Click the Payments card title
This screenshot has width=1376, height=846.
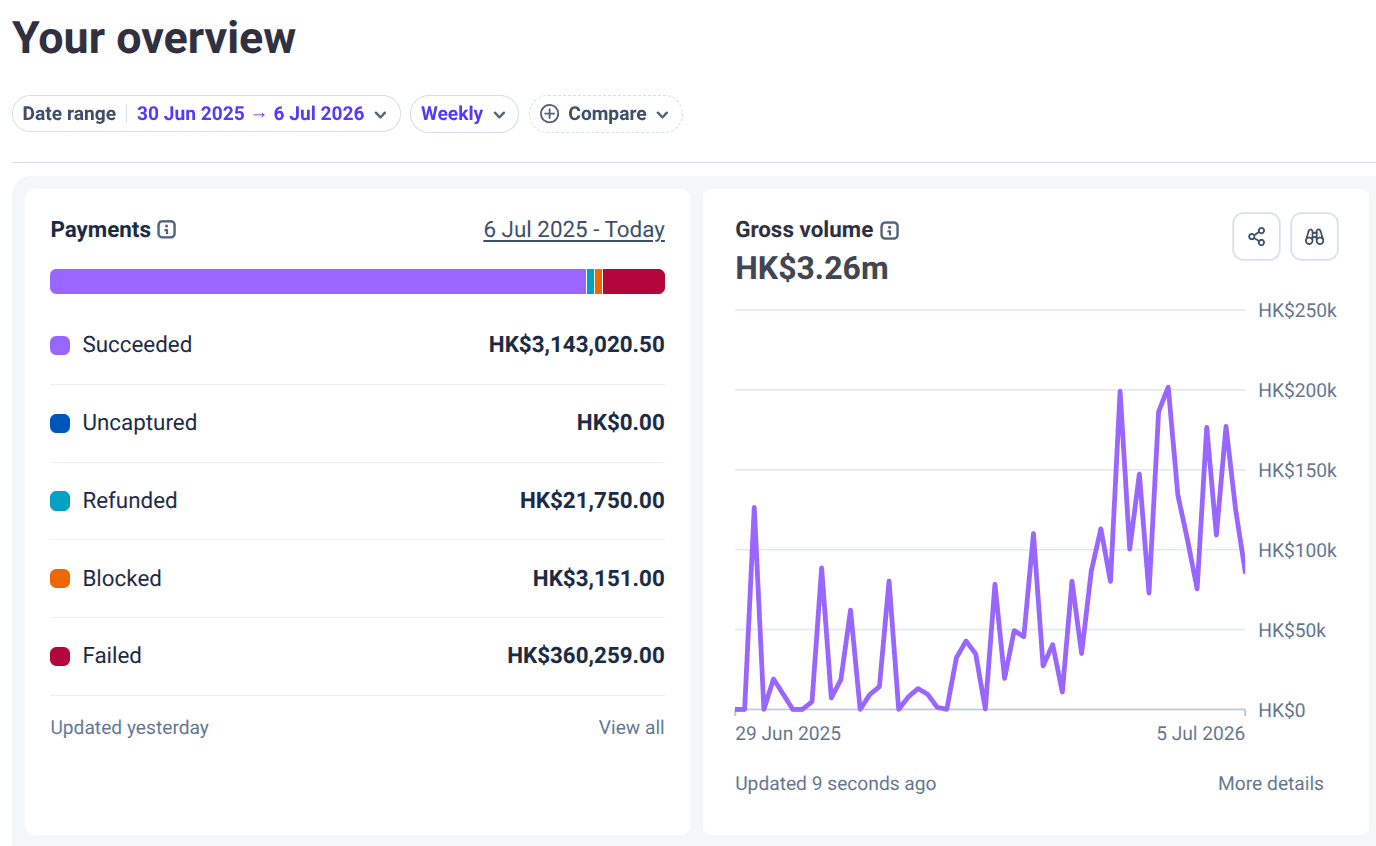tap(101, 230)
